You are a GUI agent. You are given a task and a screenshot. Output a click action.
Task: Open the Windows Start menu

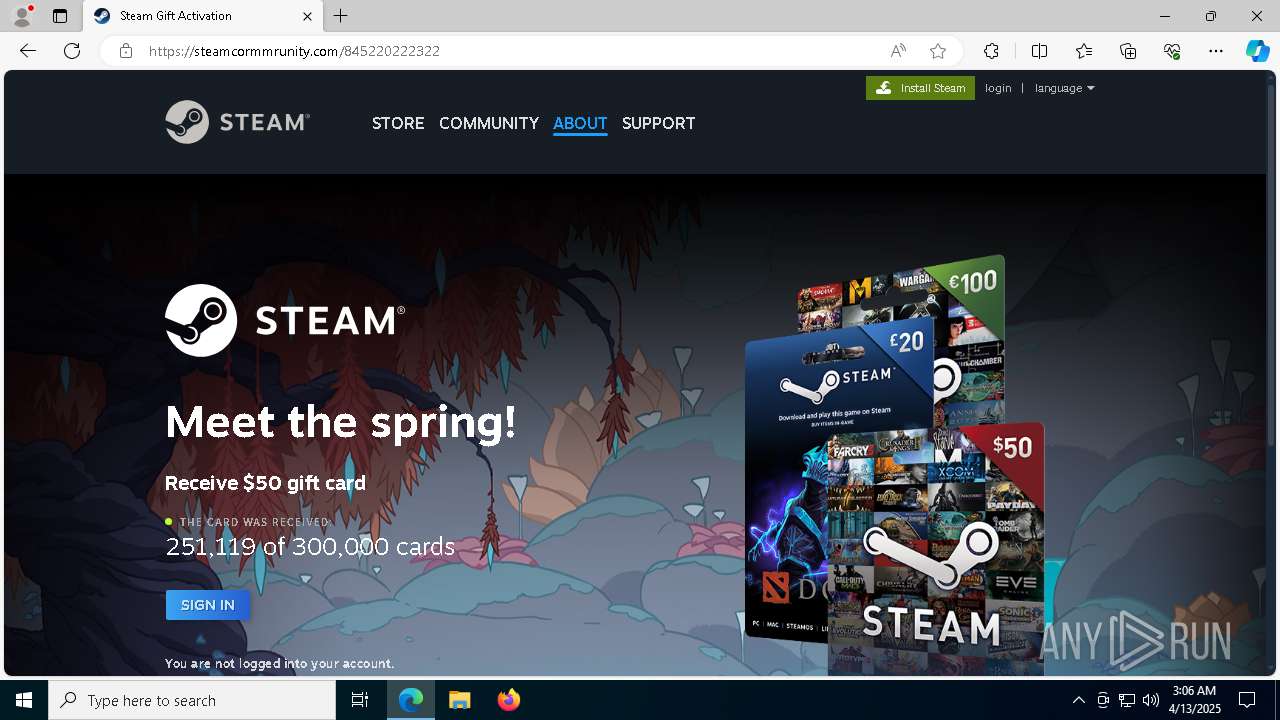(24, 700)
